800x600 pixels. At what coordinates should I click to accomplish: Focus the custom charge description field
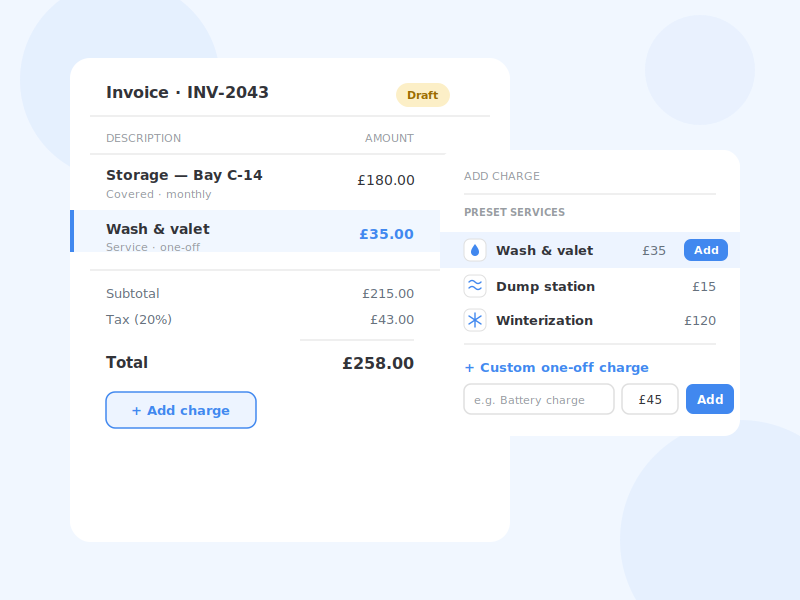[539, 399]
